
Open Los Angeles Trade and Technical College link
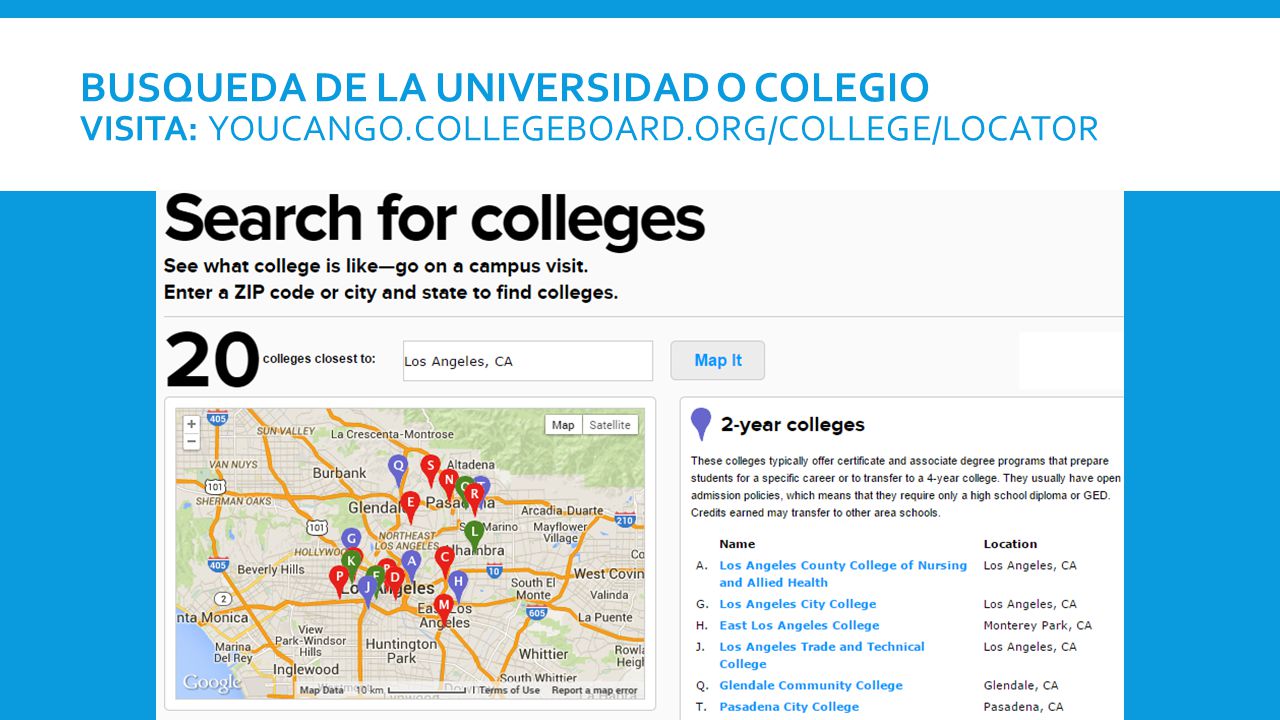coord(822,655)
